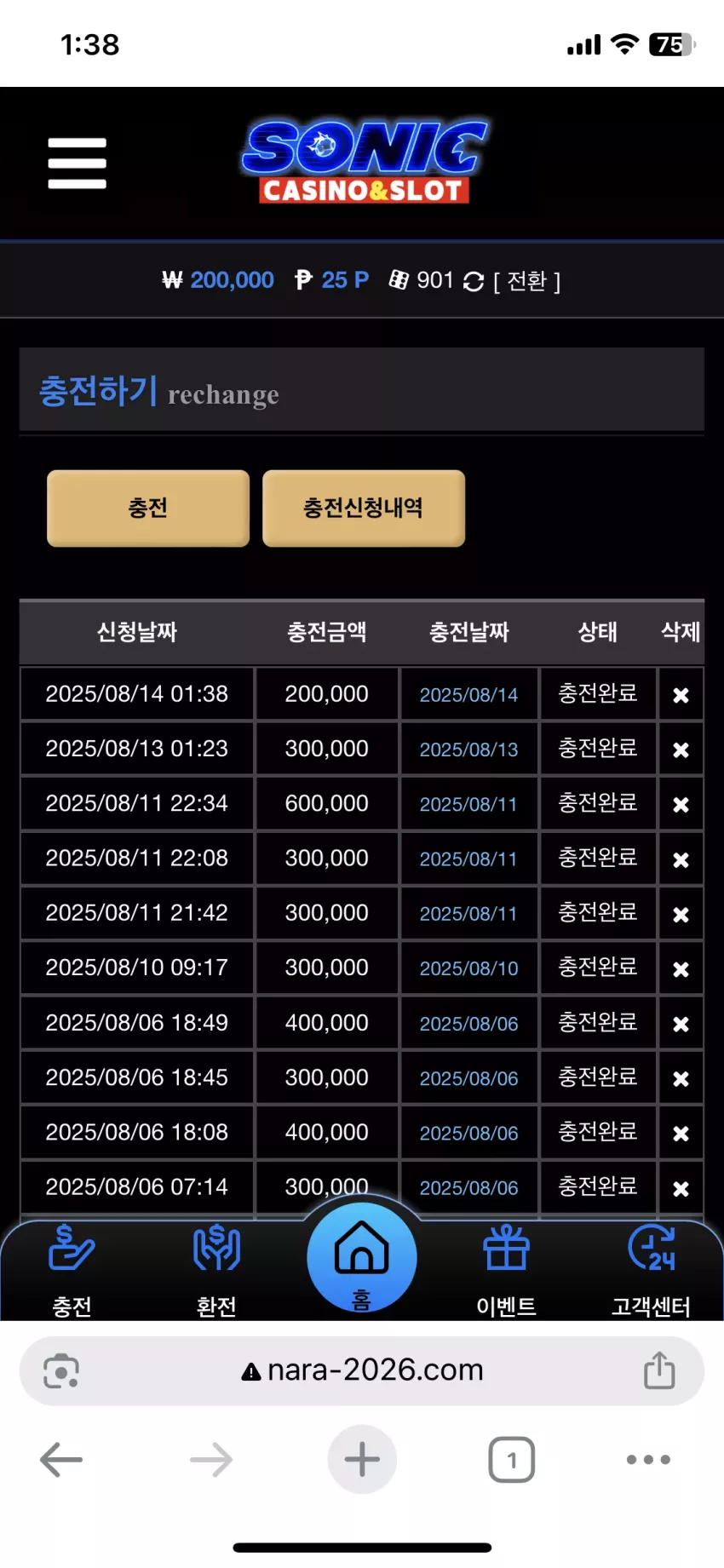Delete the 2025/08/13 01:23 record
724x1568 pixels.
click(x=681, y=750)
